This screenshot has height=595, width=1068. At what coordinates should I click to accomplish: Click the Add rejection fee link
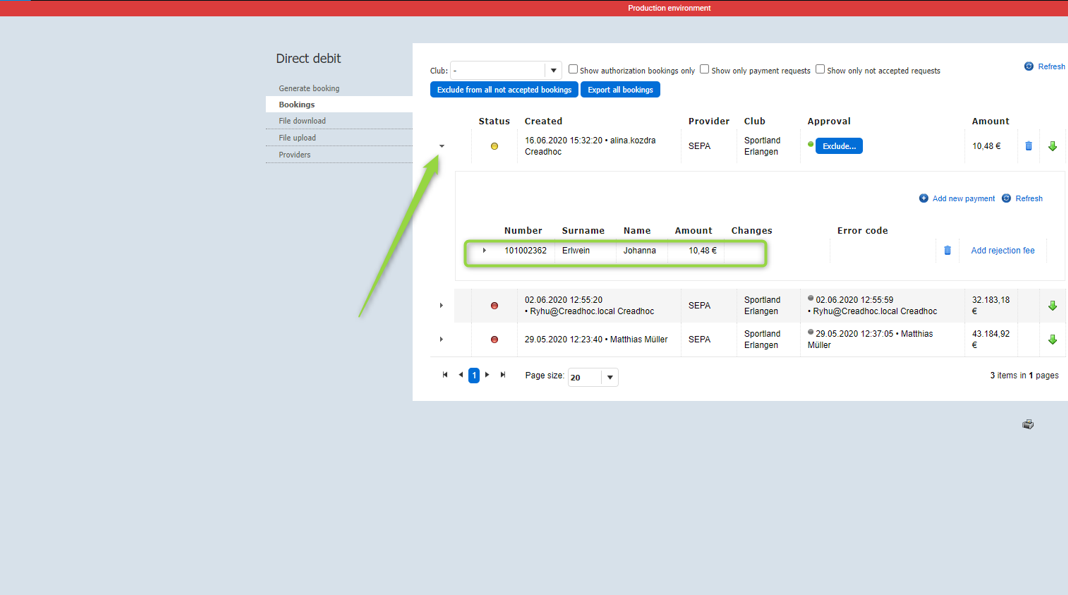(1002, 251)
